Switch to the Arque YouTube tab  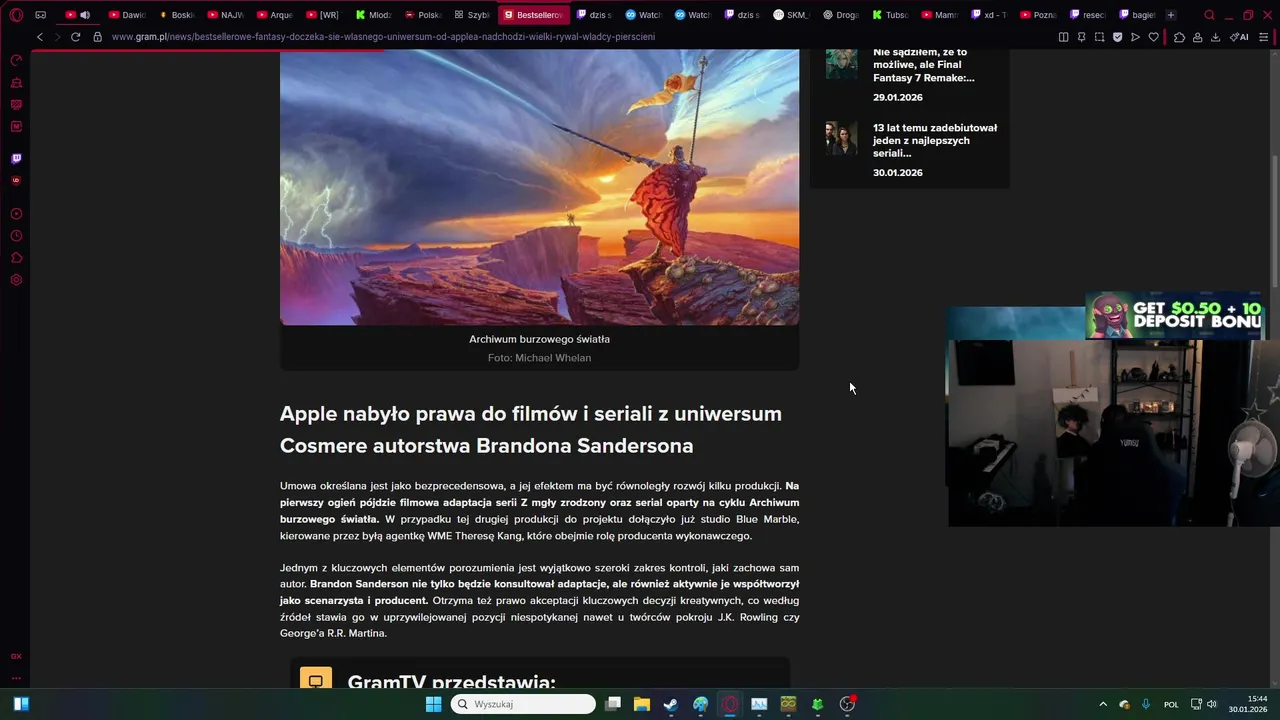tap(275, 15)
